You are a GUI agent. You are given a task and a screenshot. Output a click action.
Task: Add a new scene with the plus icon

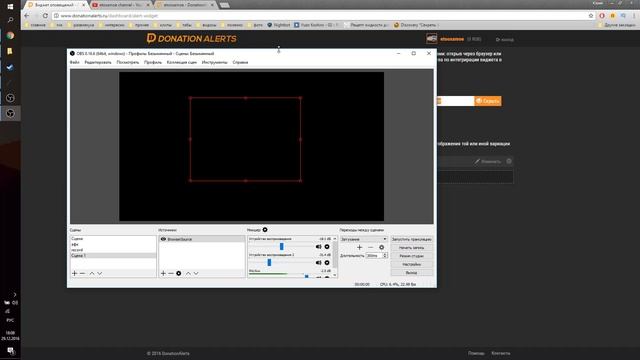(74, 273)
